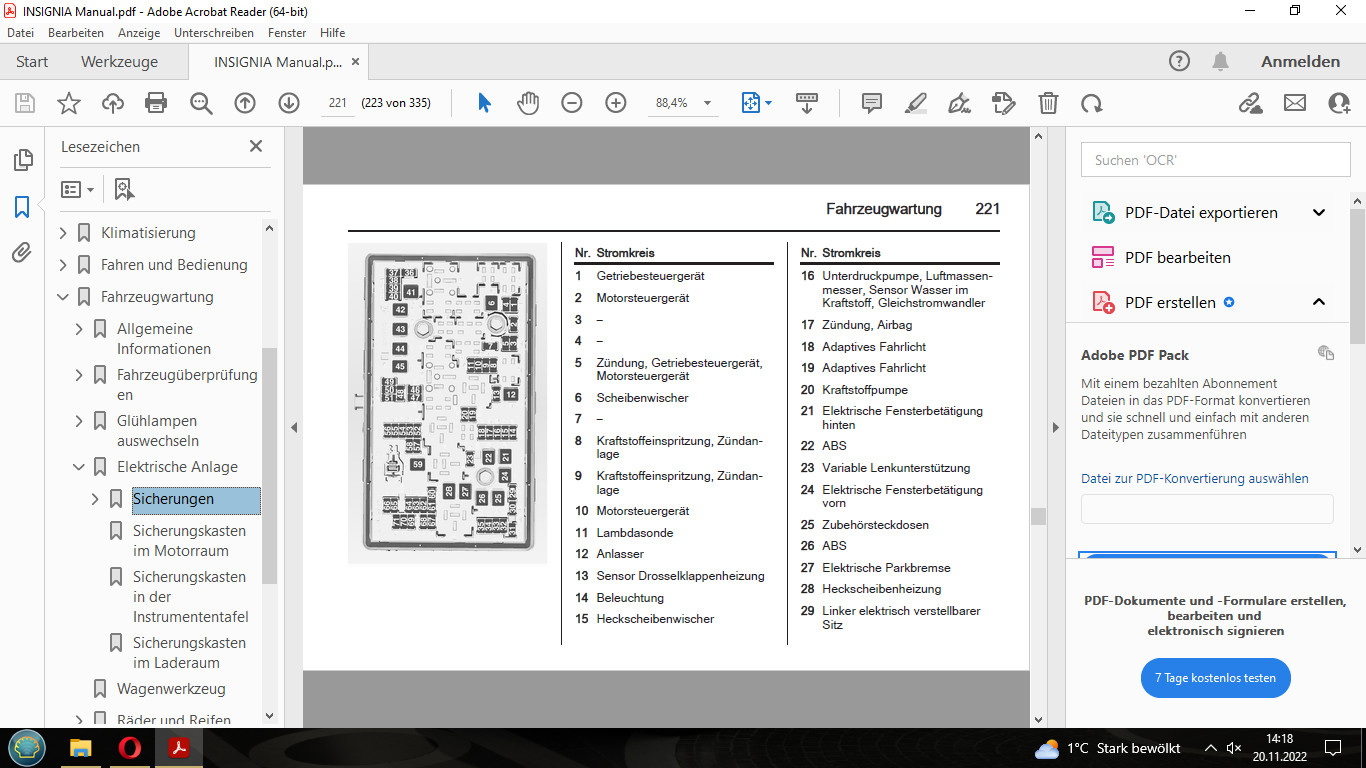The height and width of the screenshot is (768, 1366).
Task: Expand the Glühlampen auswechseln bookmark
Action: [x=79, y=421]
